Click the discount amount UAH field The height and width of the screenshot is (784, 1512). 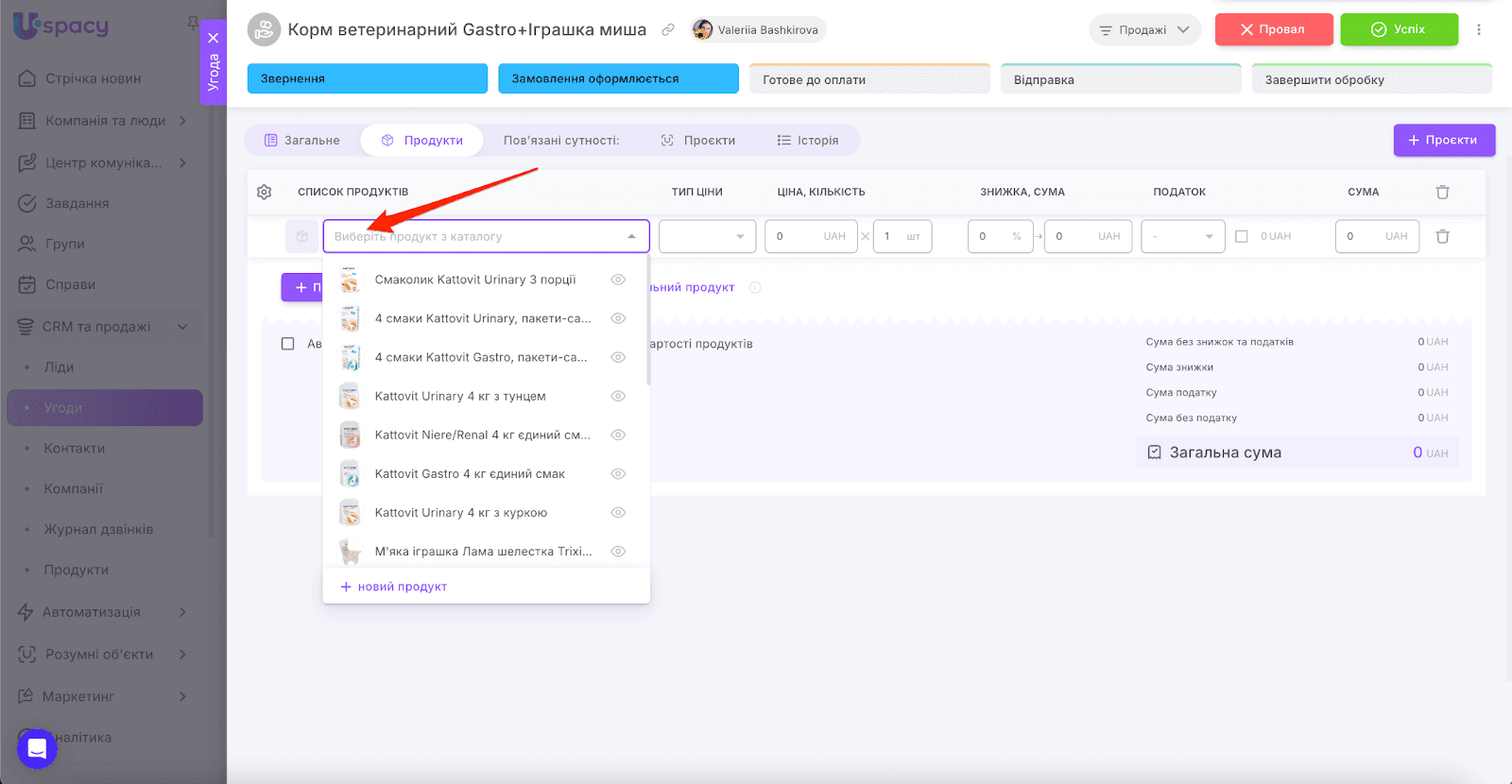coord(1088,236)
